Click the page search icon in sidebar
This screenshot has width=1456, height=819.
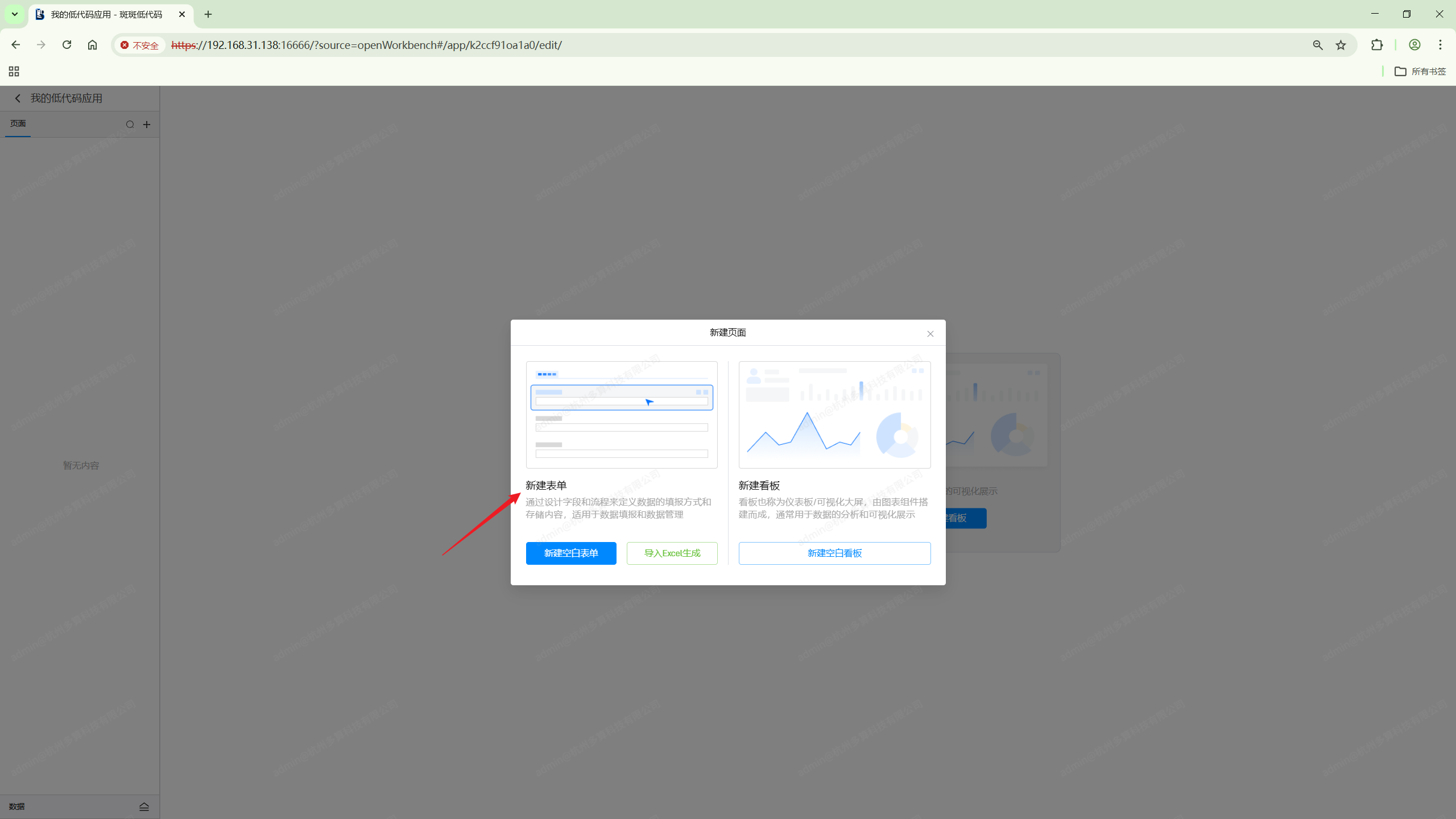click(x=130, y=125)
